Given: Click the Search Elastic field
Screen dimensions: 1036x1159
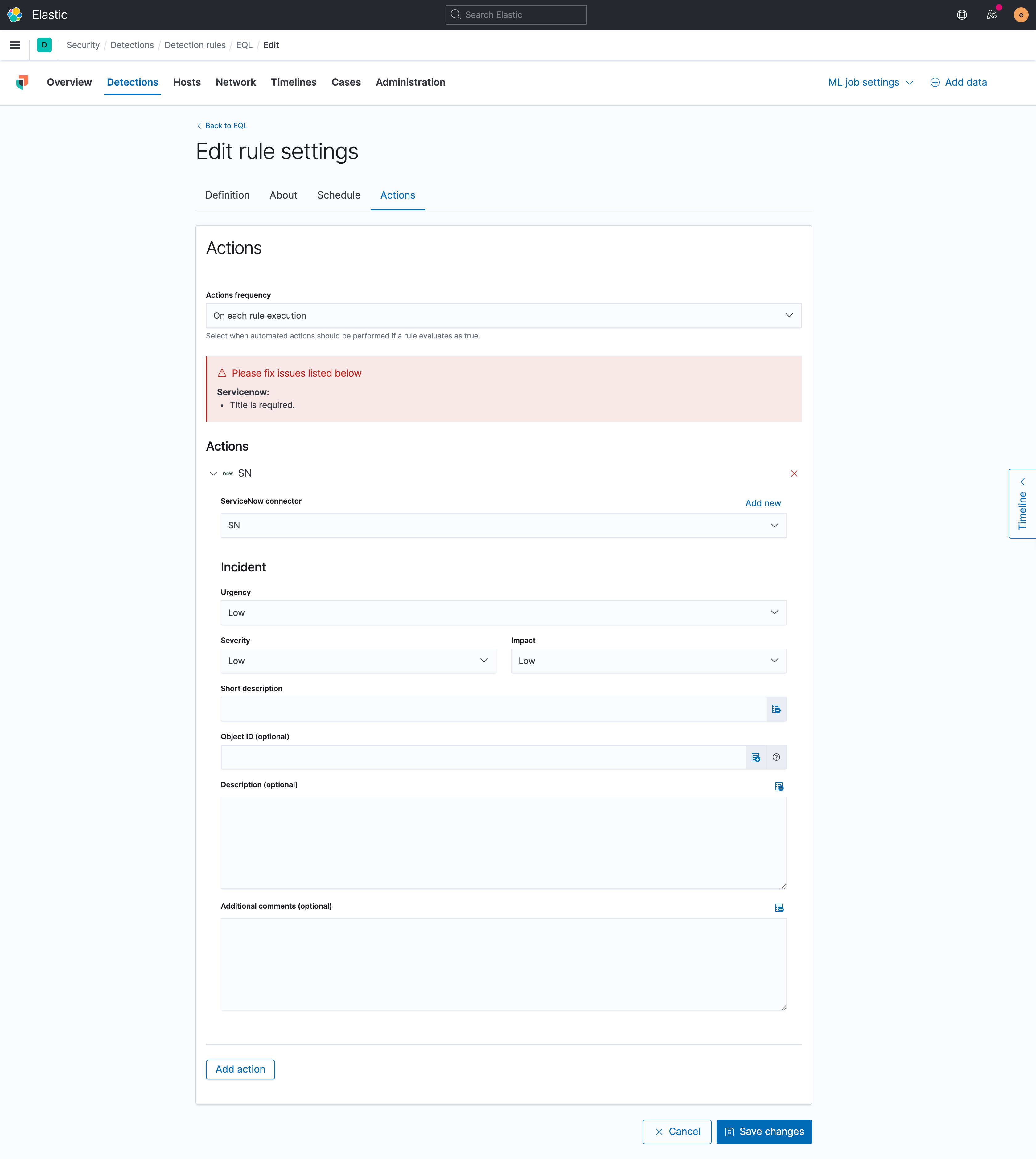Looking at the screenshot, I should pyautogui.click(x=516, y=14).
